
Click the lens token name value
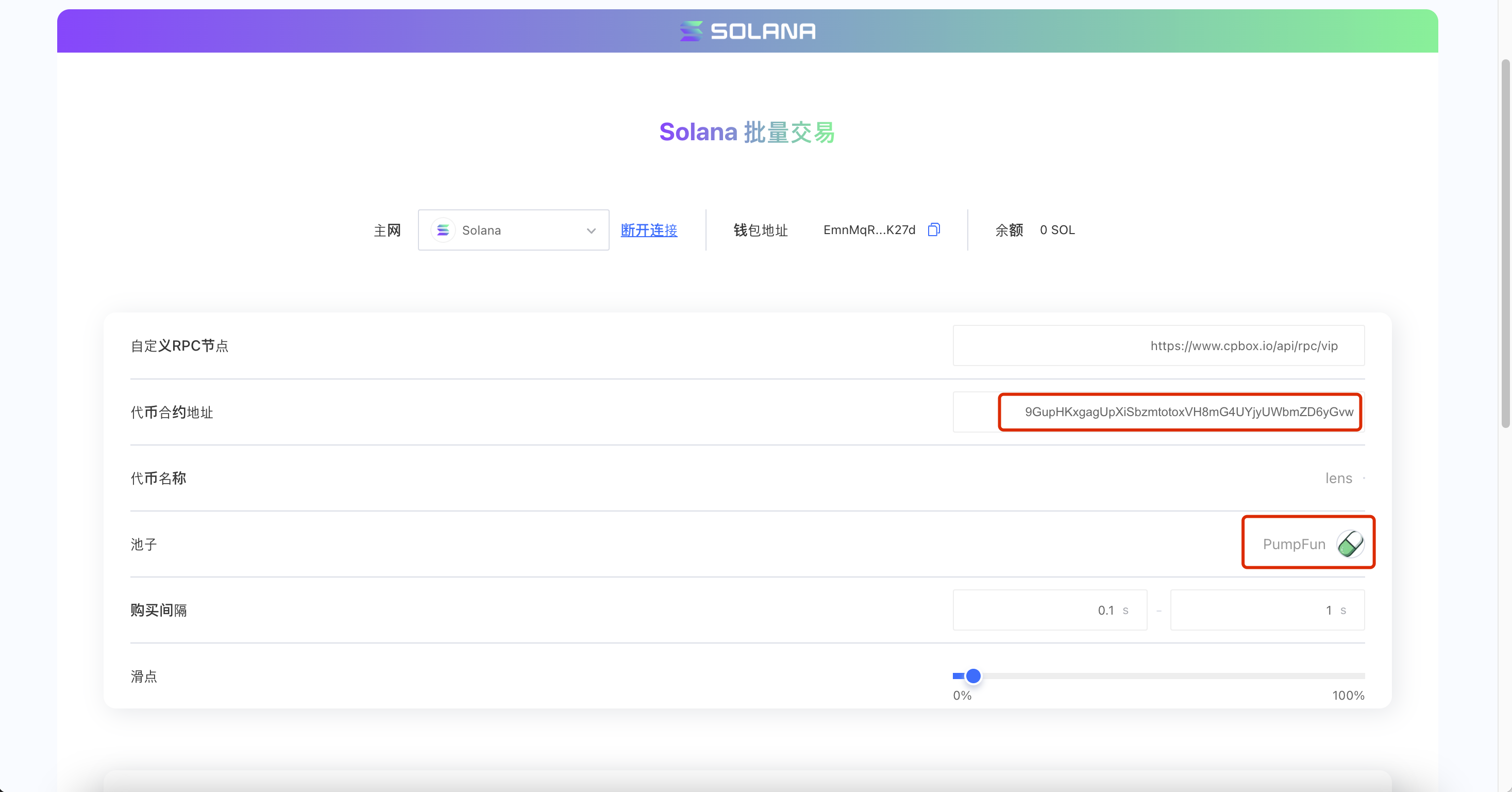tap(1338, 478)
